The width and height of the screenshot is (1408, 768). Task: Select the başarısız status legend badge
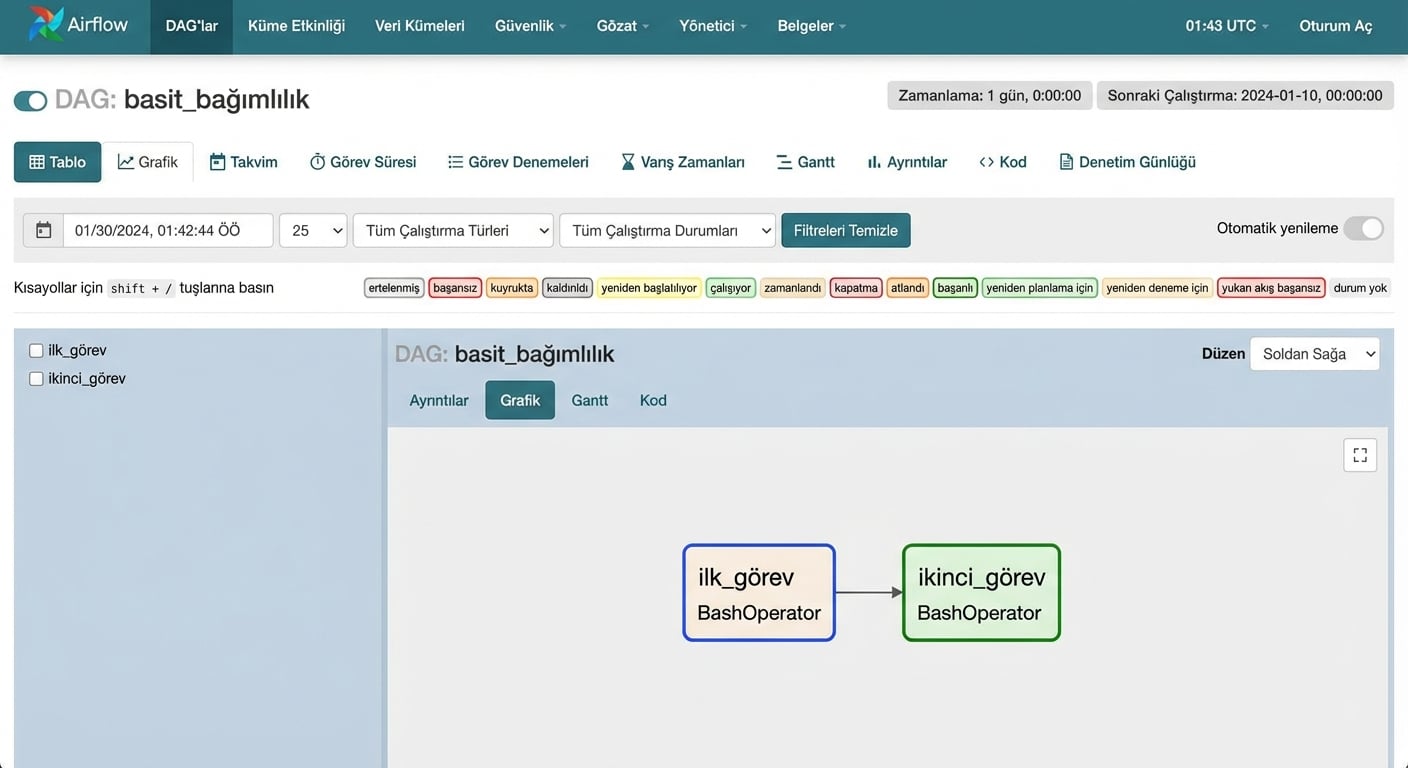(x=455, y=288)
